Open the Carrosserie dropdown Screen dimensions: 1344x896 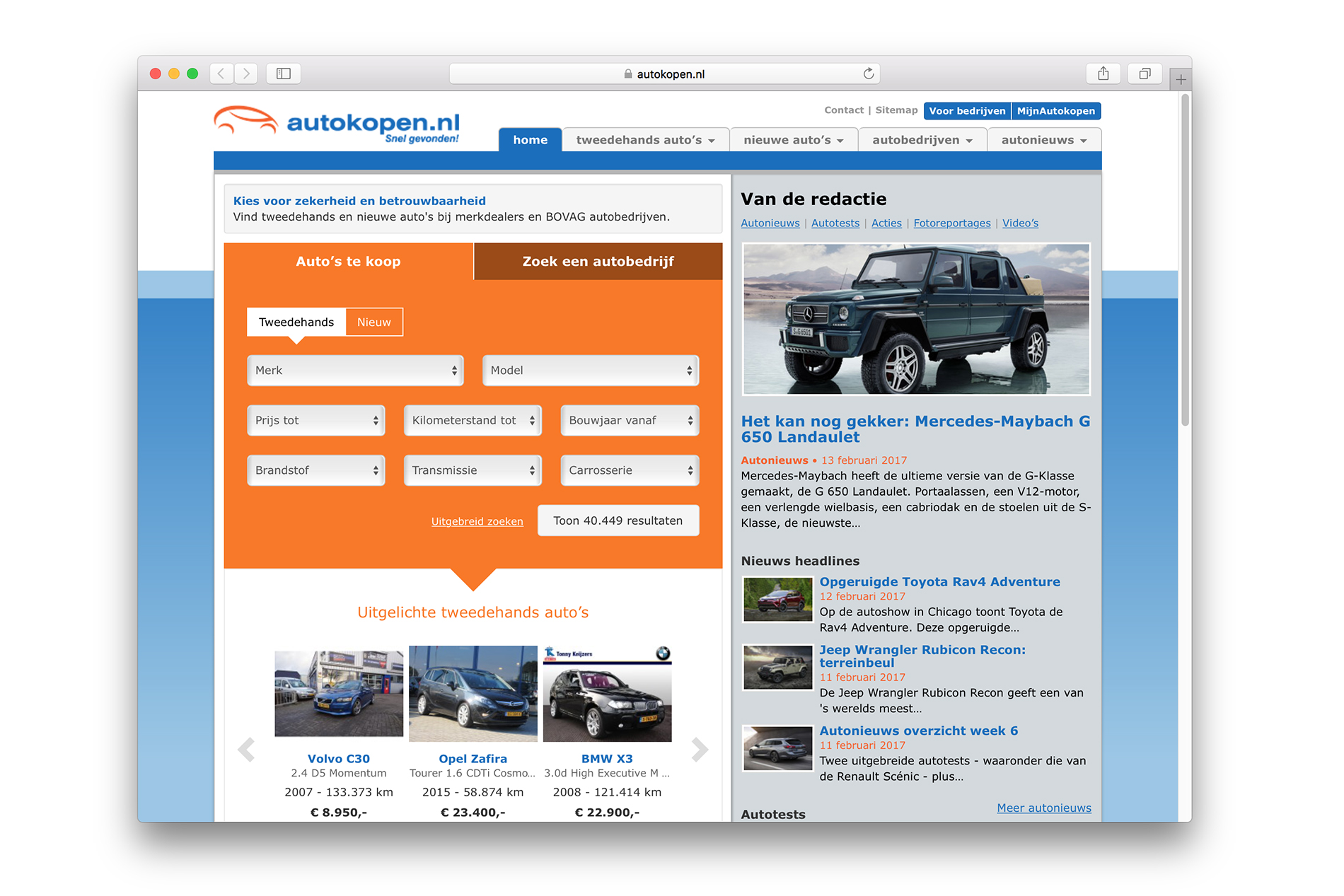(630, 471)
